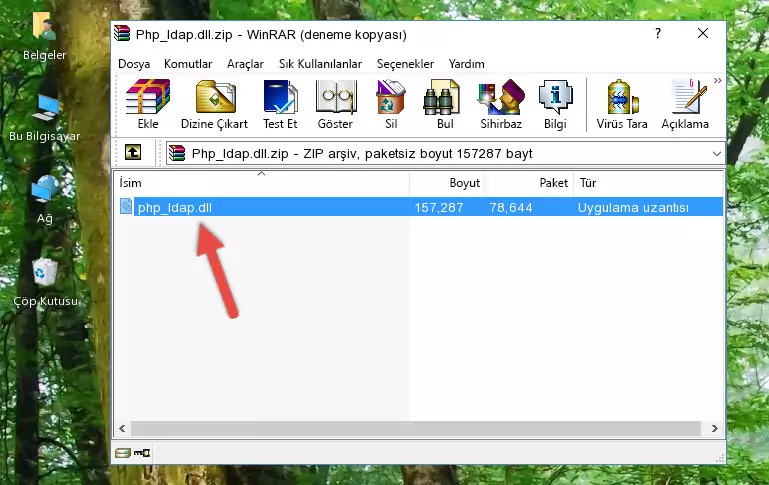Click the horizontal scrollbar track
The height and width of the screenshot is (485, 769).
[415, 428]
